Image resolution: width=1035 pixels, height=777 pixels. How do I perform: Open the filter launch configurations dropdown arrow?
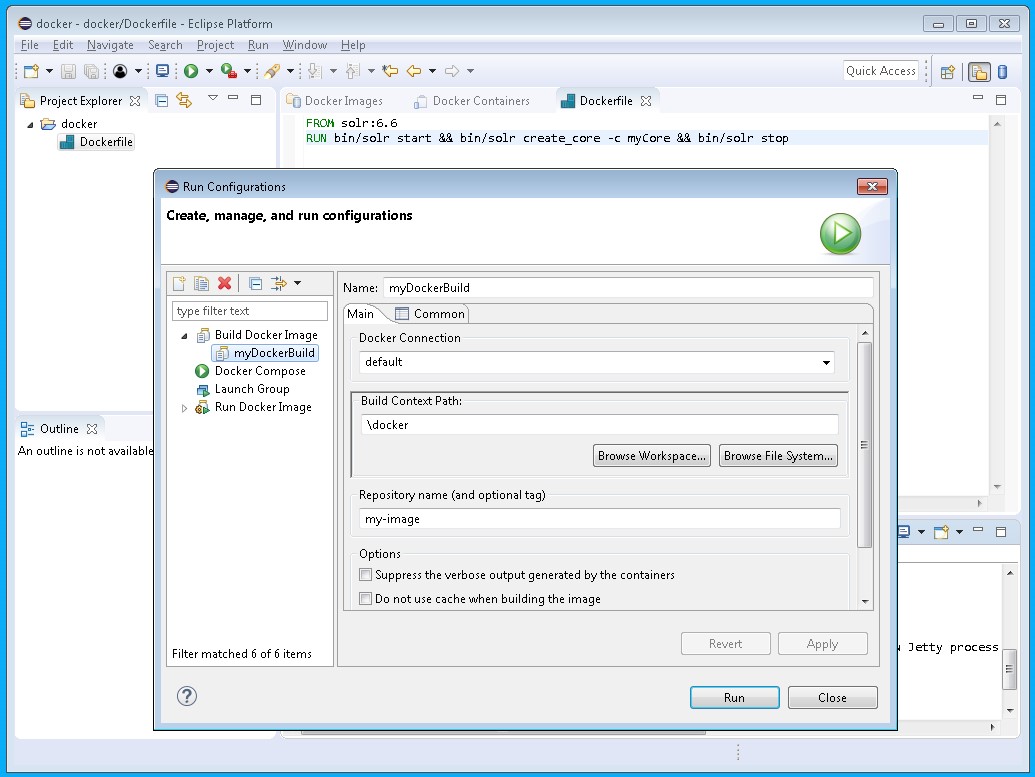(x=297, y=284)
